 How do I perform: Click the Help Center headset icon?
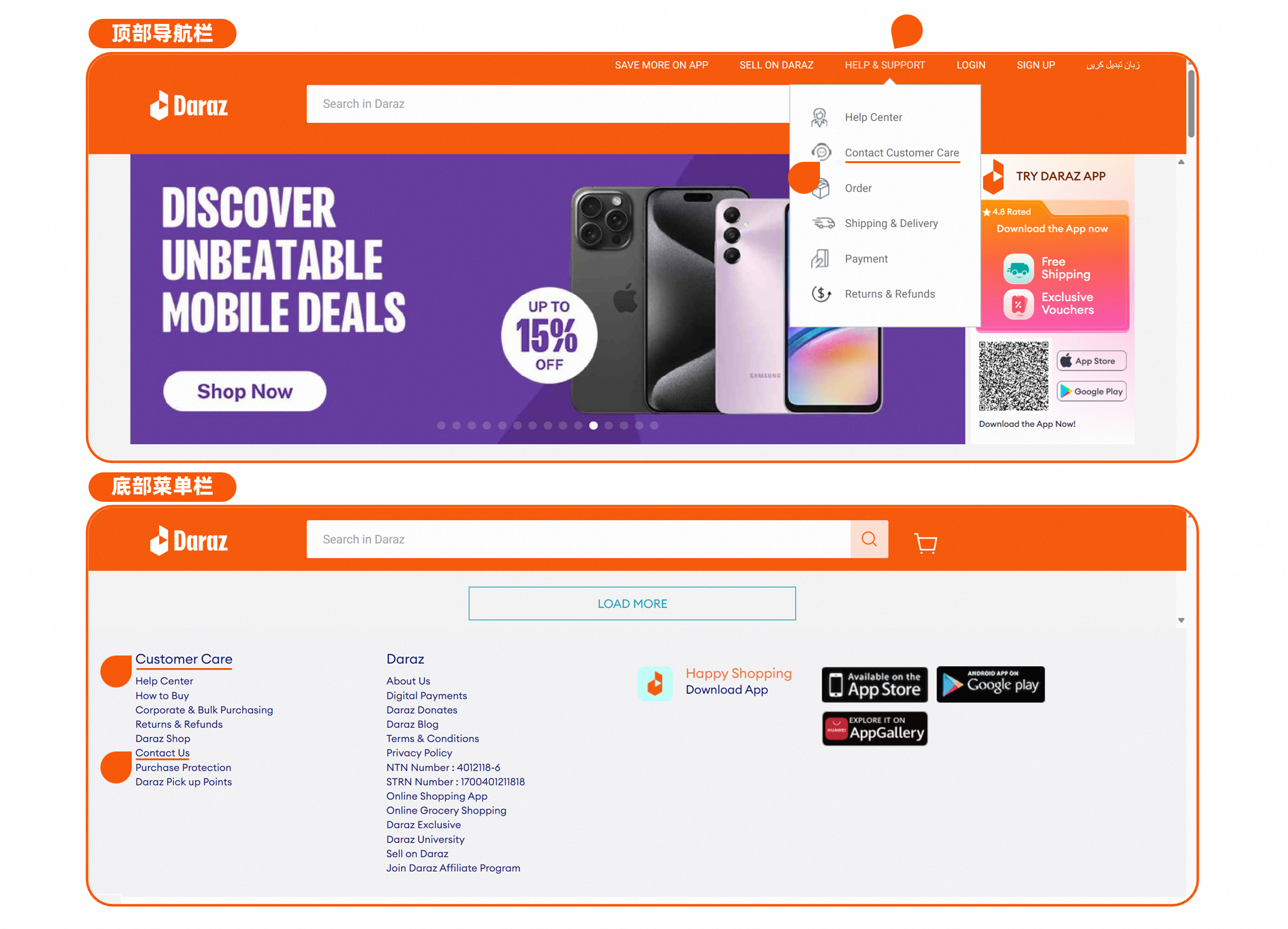click(x=820, y=117)
